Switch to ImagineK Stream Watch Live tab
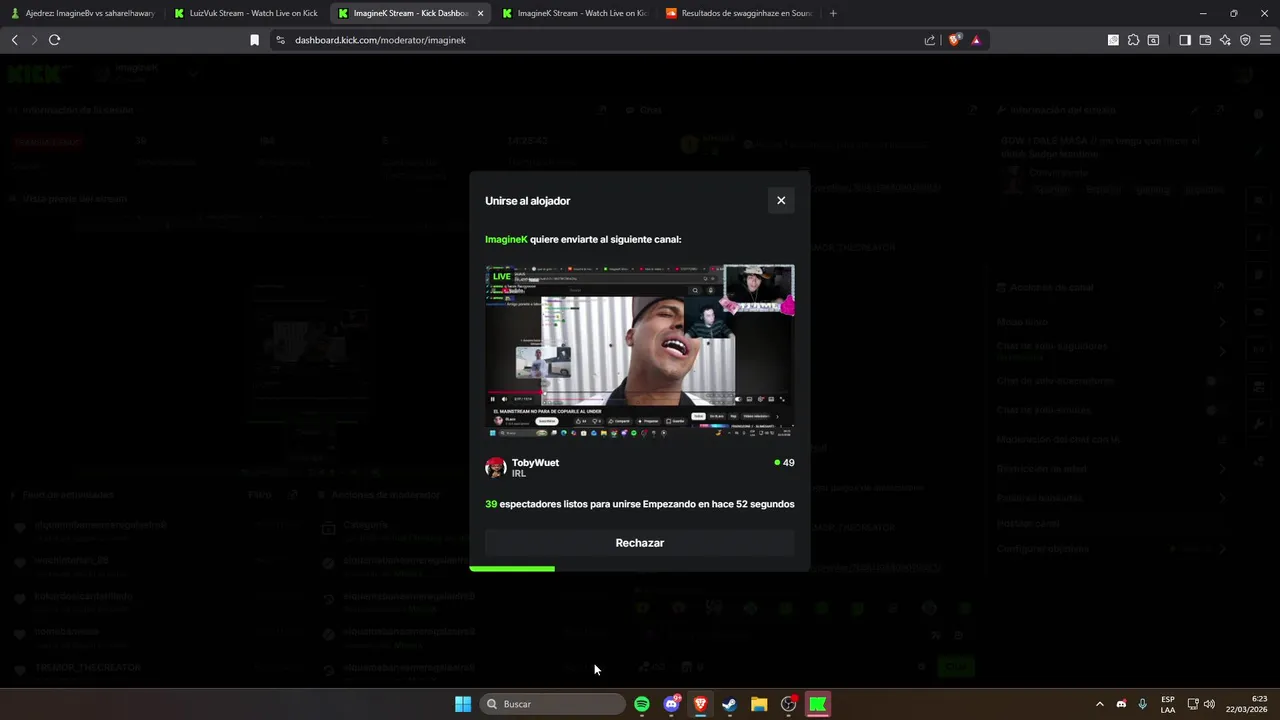Image resolution: width=1280 pixels, height=720 pixels. (x=574, y=13)
